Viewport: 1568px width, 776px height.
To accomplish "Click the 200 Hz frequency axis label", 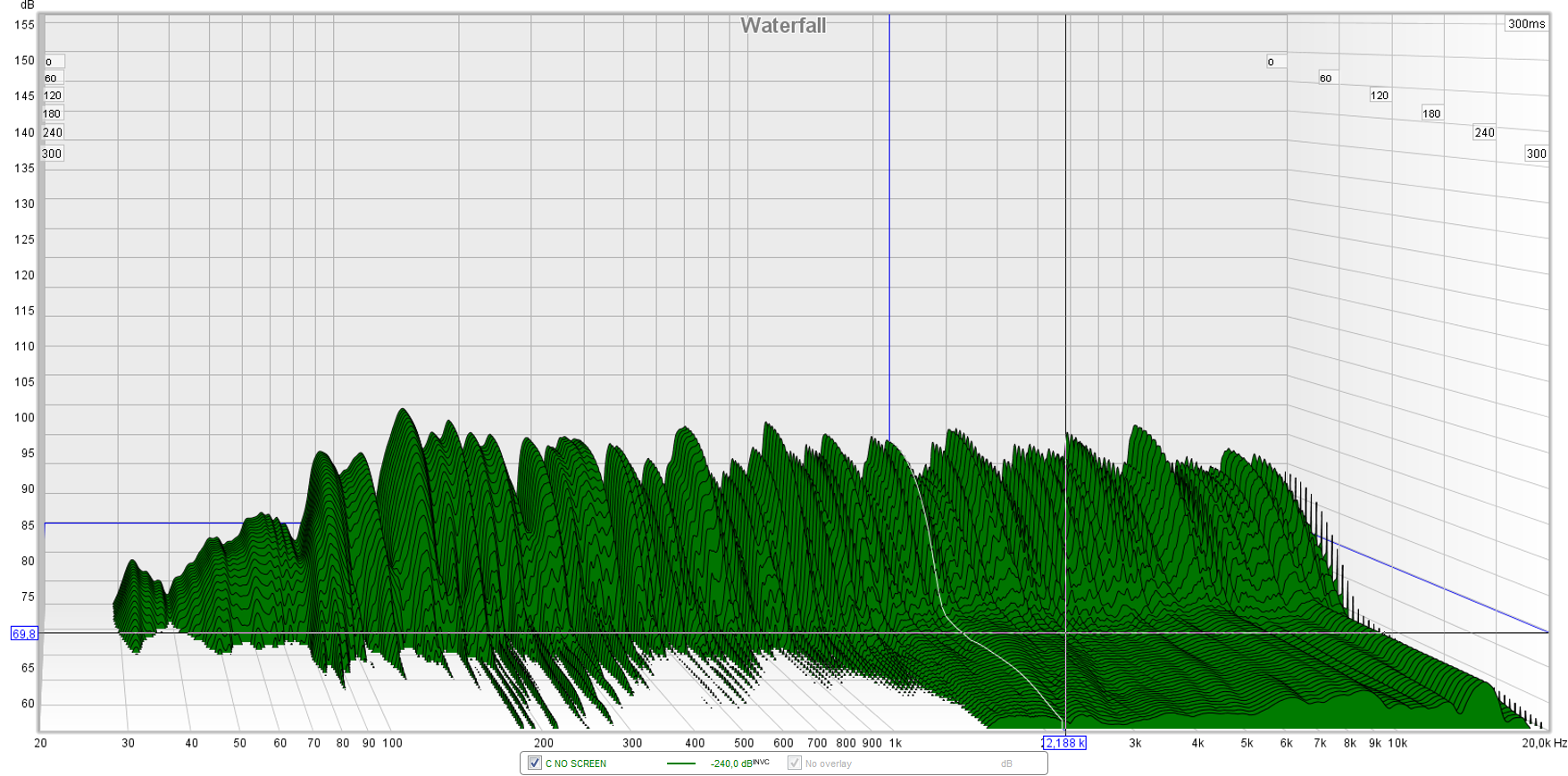I will [x=543, y=743].
